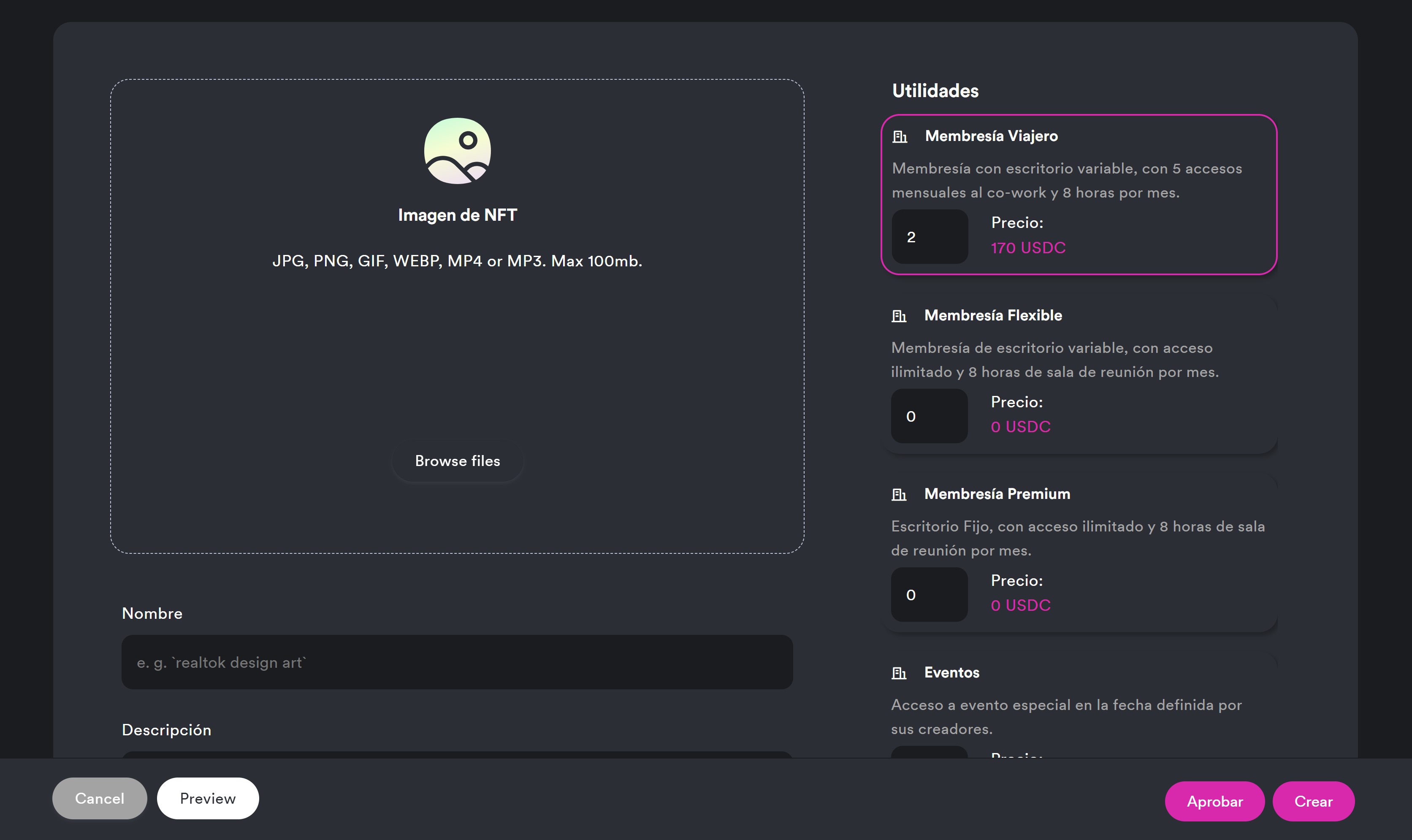This screenshot has height=840, width=1412.
Task: Click the Aprobar button
Action: (x=1214, y=801)
